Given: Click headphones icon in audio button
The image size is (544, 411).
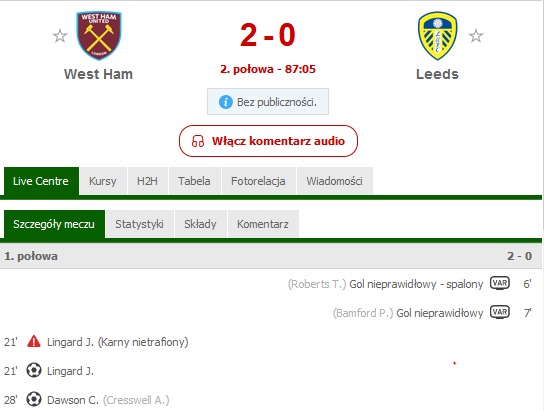Looking at the screenshot, I should click(198, 141).
